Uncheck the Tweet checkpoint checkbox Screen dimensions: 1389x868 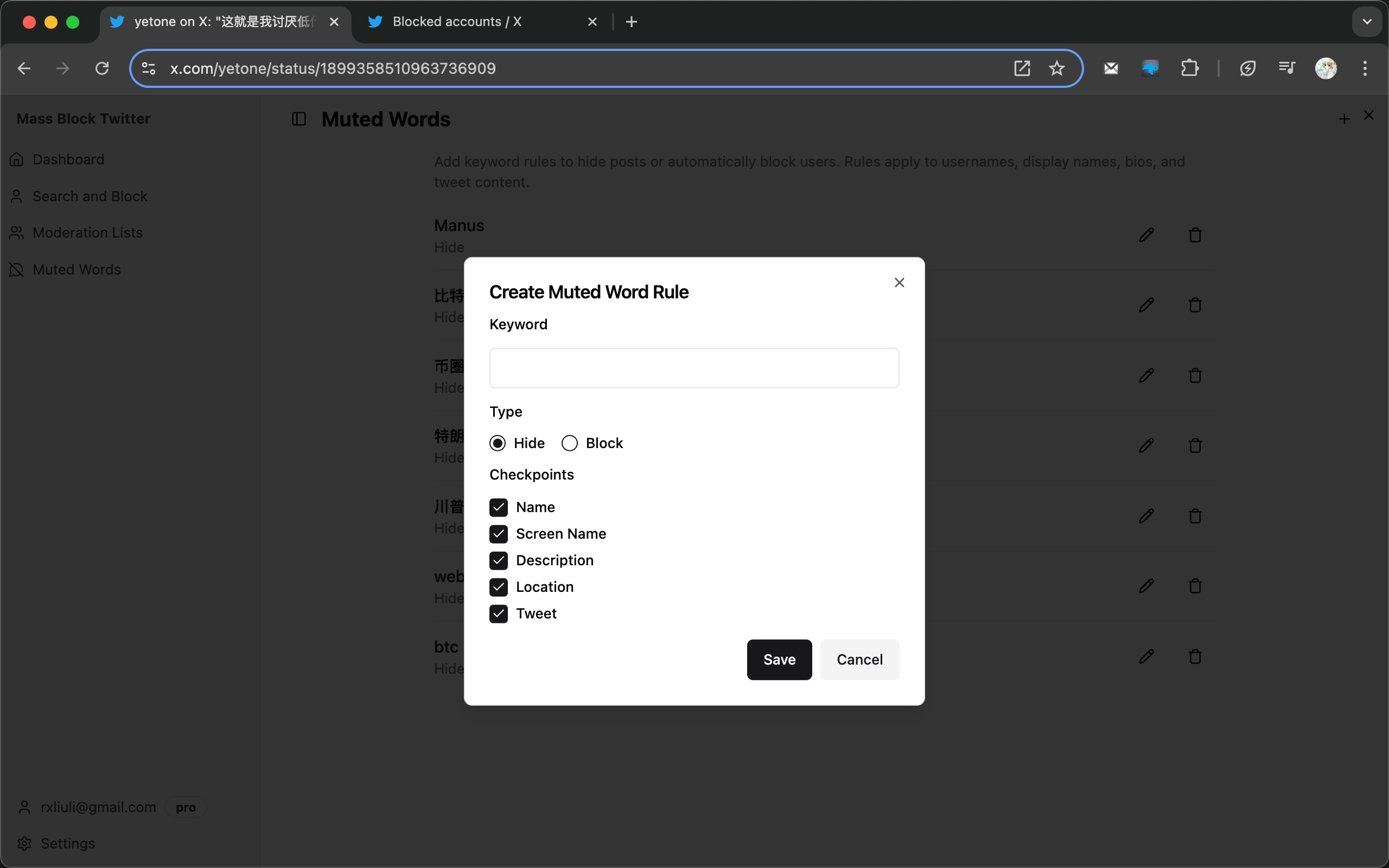tap(498, 613)
